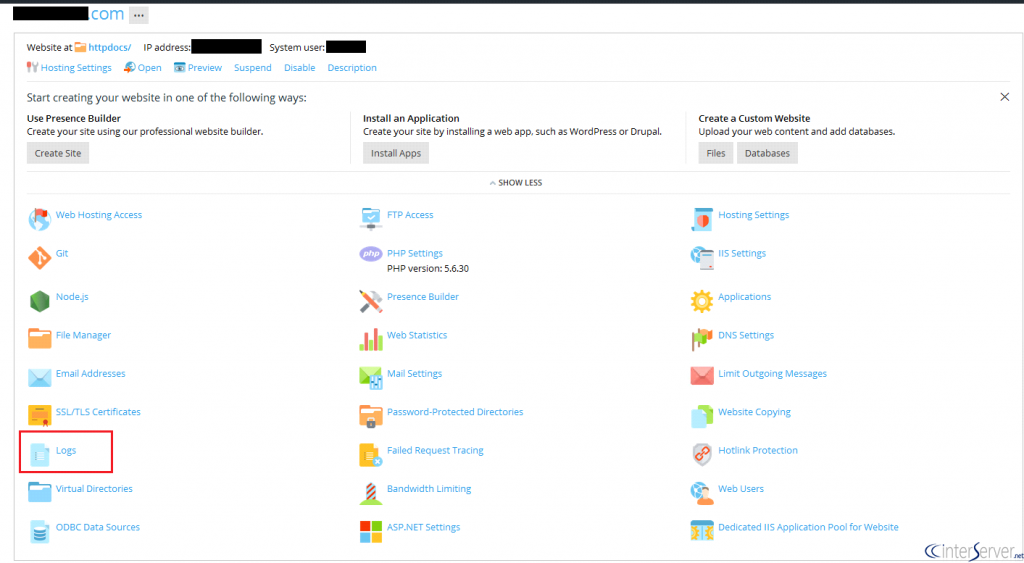Click the Disable link

pos(300,68)
